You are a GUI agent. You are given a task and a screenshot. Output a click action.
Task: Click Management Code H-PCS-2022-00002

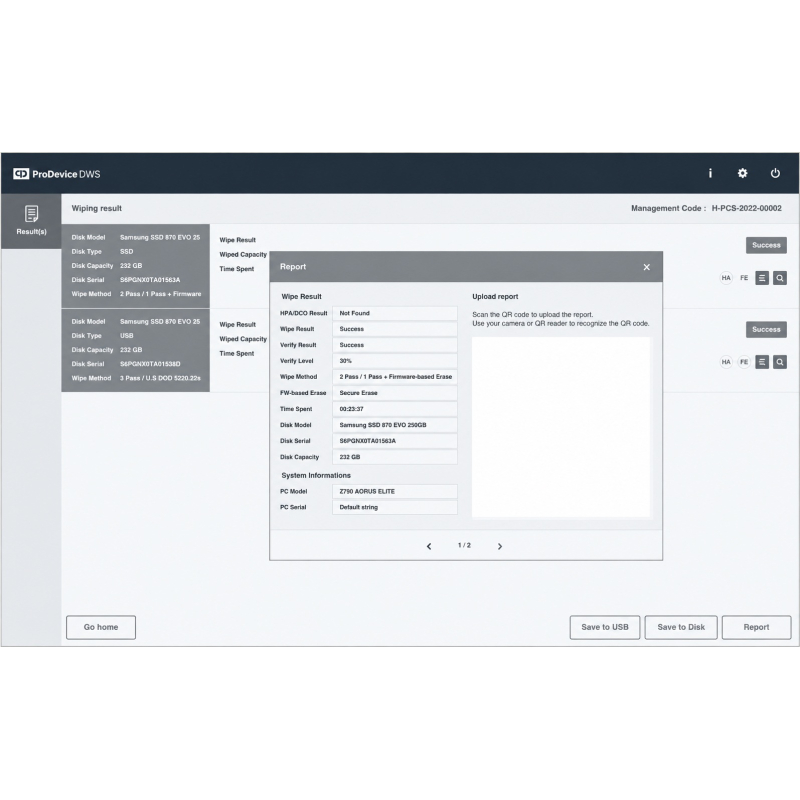[x=706, y=208]
